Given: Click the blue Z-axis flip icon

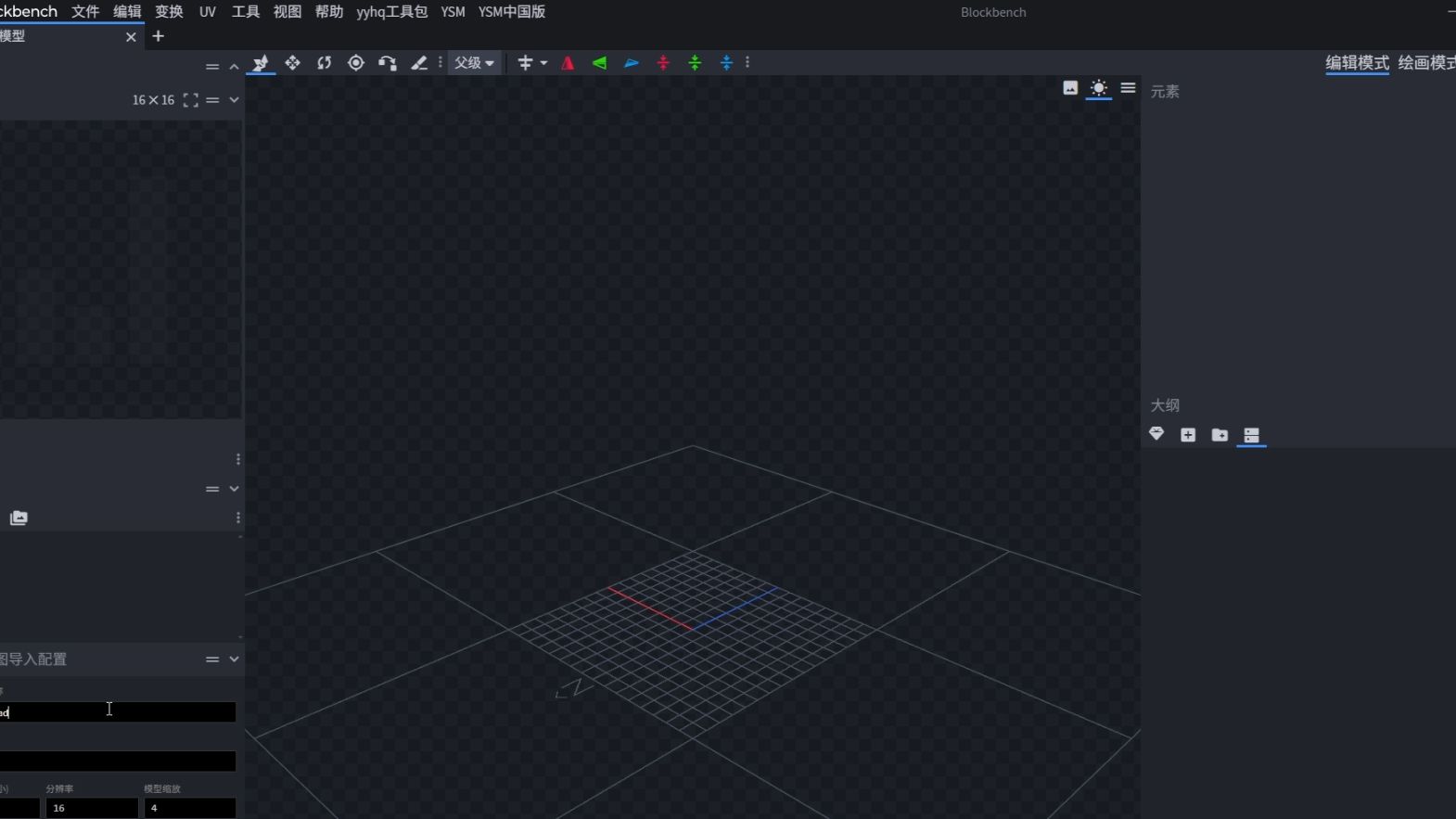Looking at the screenshot, I should point(631,63).
